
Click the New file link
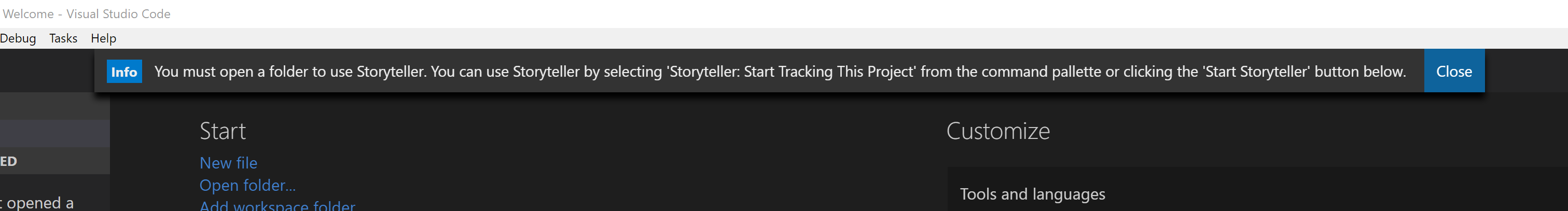(228, 163)
